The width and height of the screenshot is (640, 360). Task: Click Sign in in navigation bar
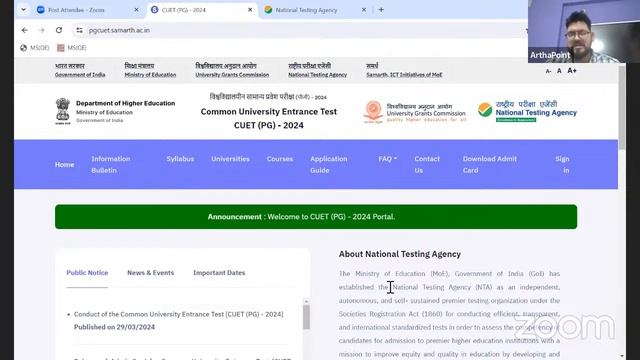coord(562,164)
